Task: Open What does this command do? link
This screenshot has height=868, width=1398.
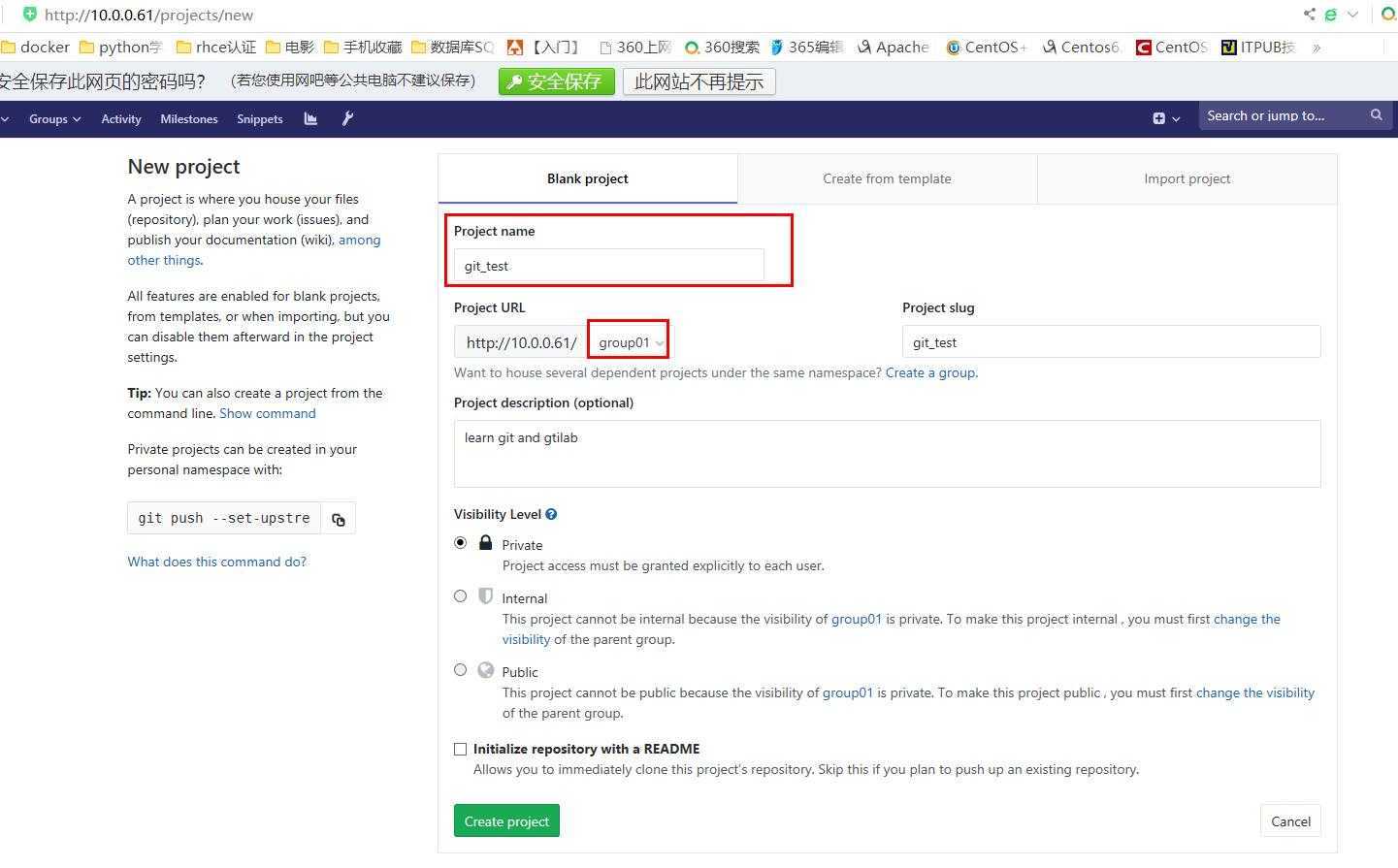Action: click(217, 562)
